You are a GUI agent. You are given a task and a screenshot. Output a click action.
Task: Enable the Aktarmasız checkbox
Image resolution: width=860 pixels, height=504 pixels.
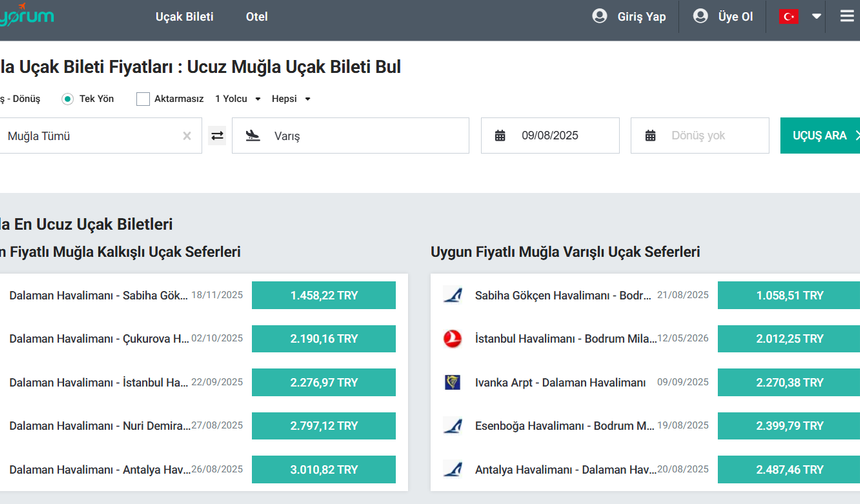point(143,99)
